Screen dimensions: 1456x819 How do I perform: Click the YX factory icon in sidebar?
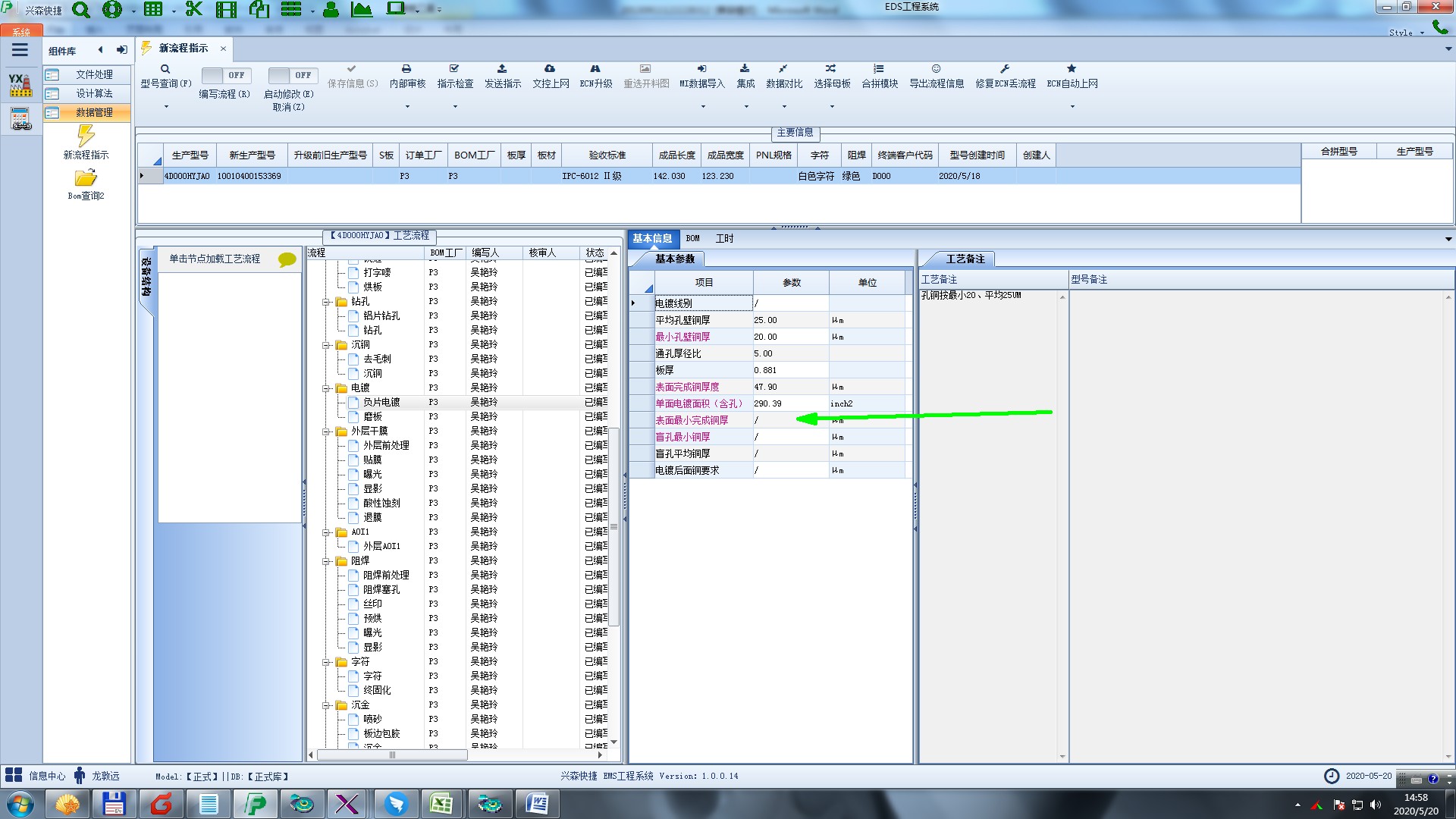tap(20, 85)
